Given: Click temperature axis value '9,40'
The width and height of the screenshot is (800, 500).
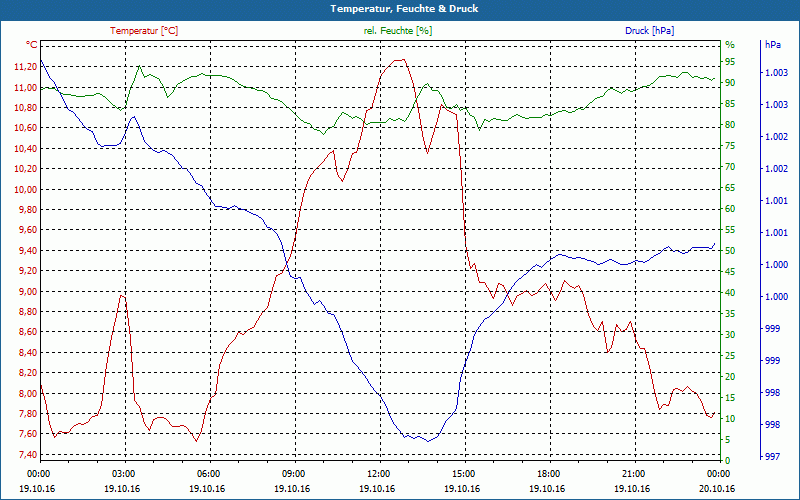Looking at the screenshot, I should pos(28,251).
